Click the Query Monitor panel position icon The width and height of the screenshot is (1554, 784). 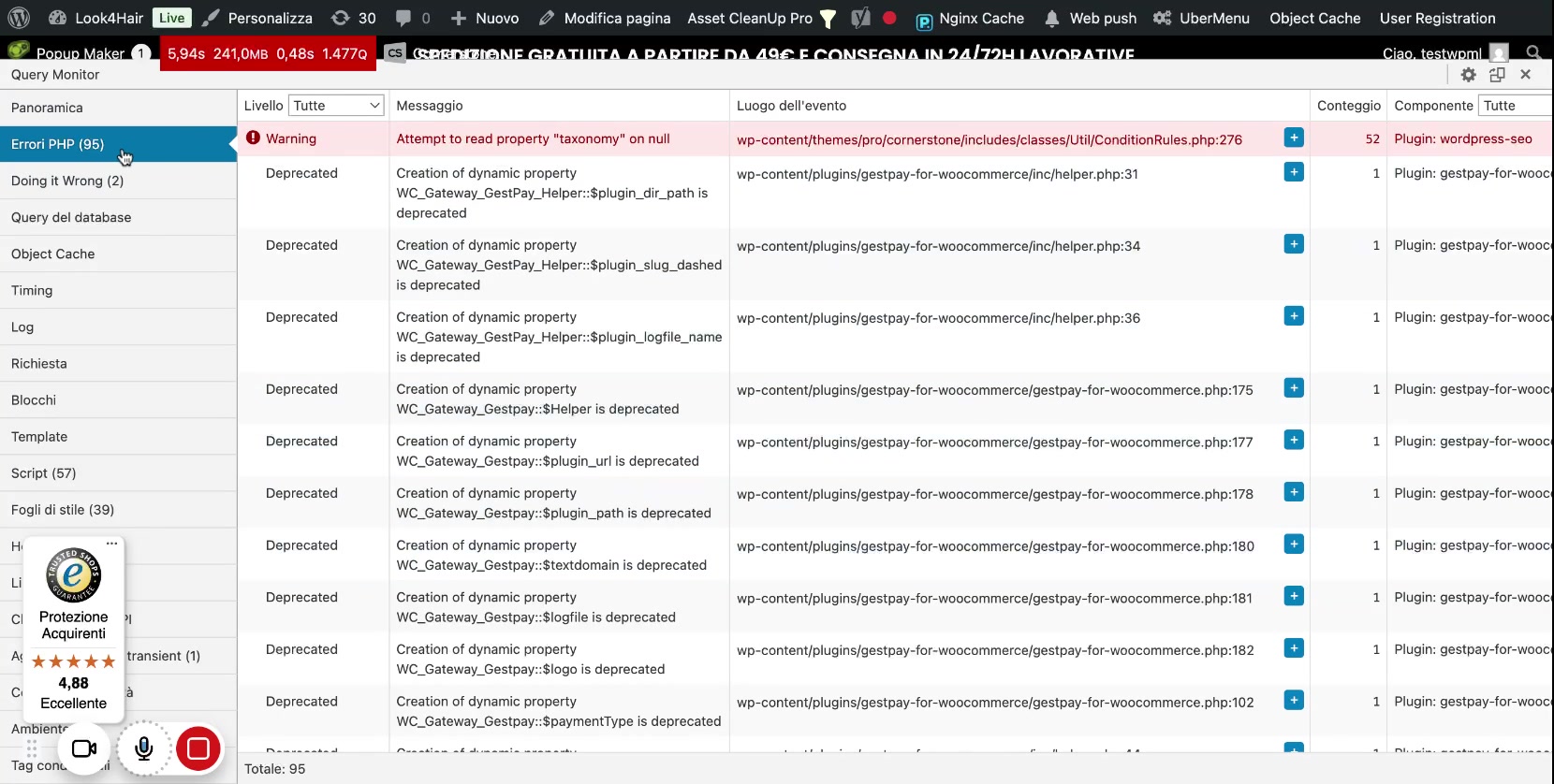click(1497, 75)
